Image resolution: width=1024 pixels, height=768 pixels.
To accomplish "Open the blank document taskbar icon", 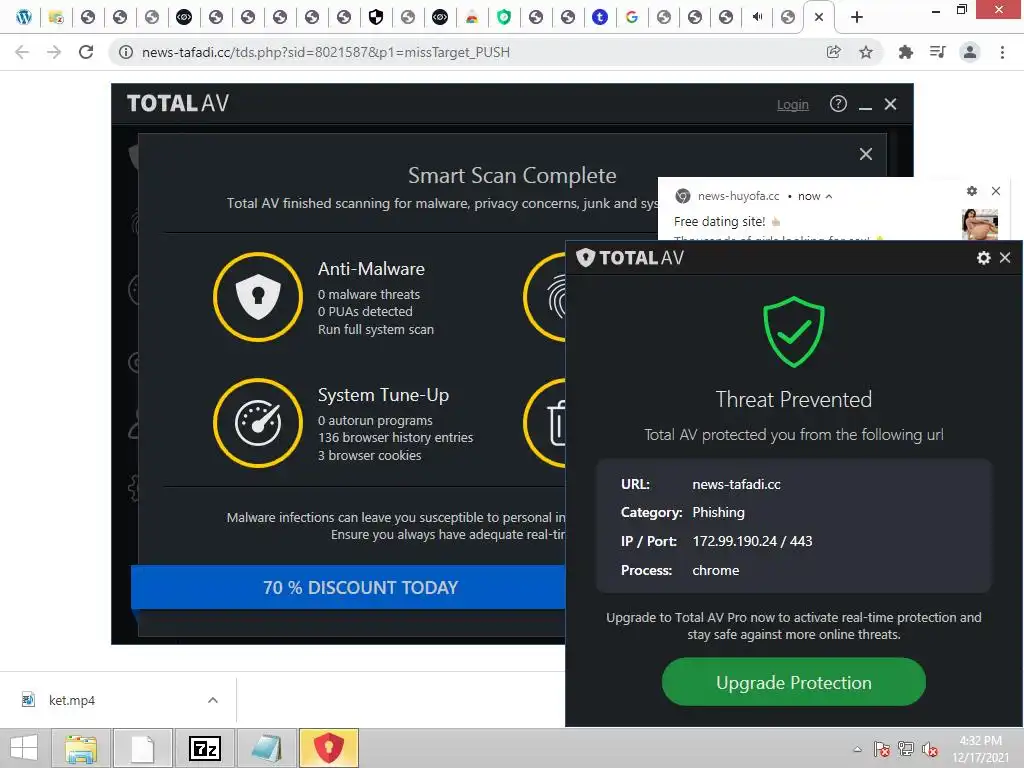I will (143, 748).
